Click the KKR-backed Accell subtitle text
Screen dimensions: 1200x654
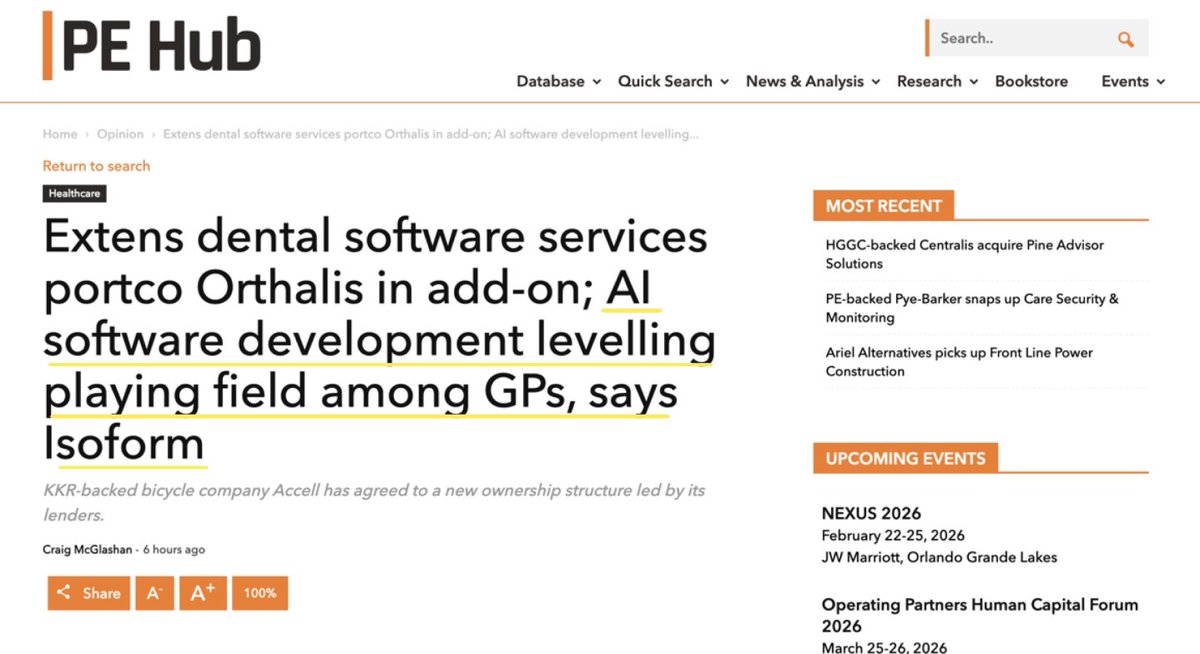click(x=375, y=503)
